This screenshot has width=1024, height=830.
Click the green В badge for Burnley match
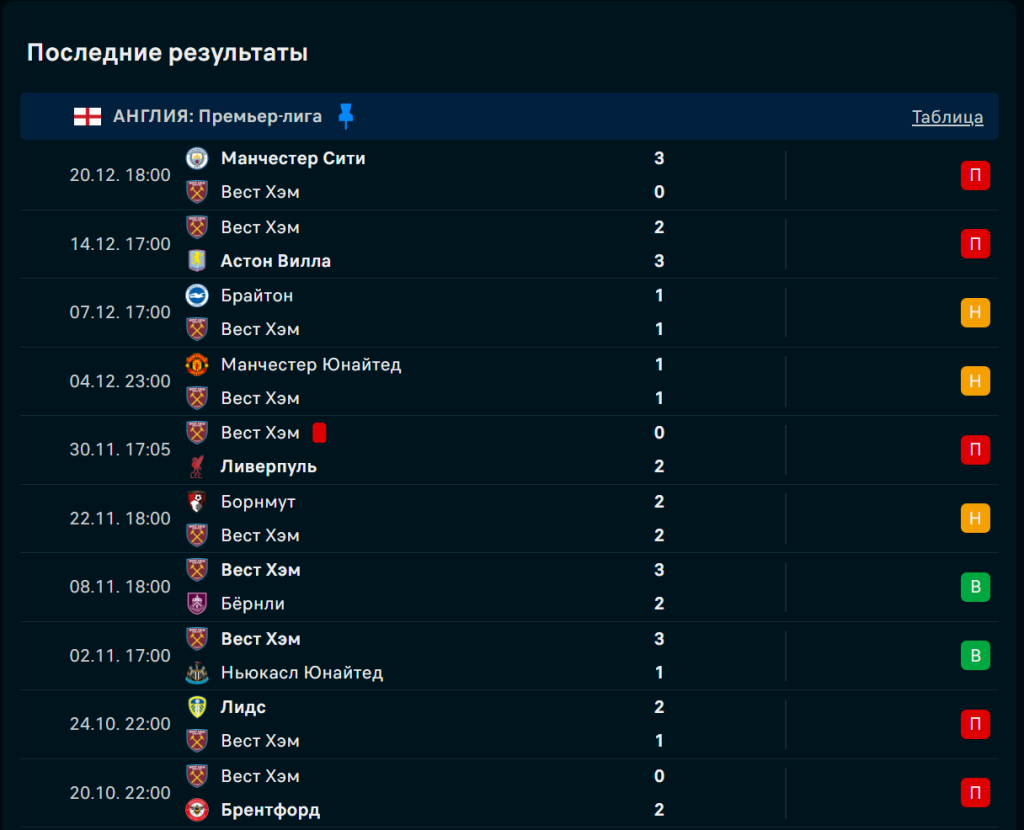pyautogui.click(x=975, y=587)
